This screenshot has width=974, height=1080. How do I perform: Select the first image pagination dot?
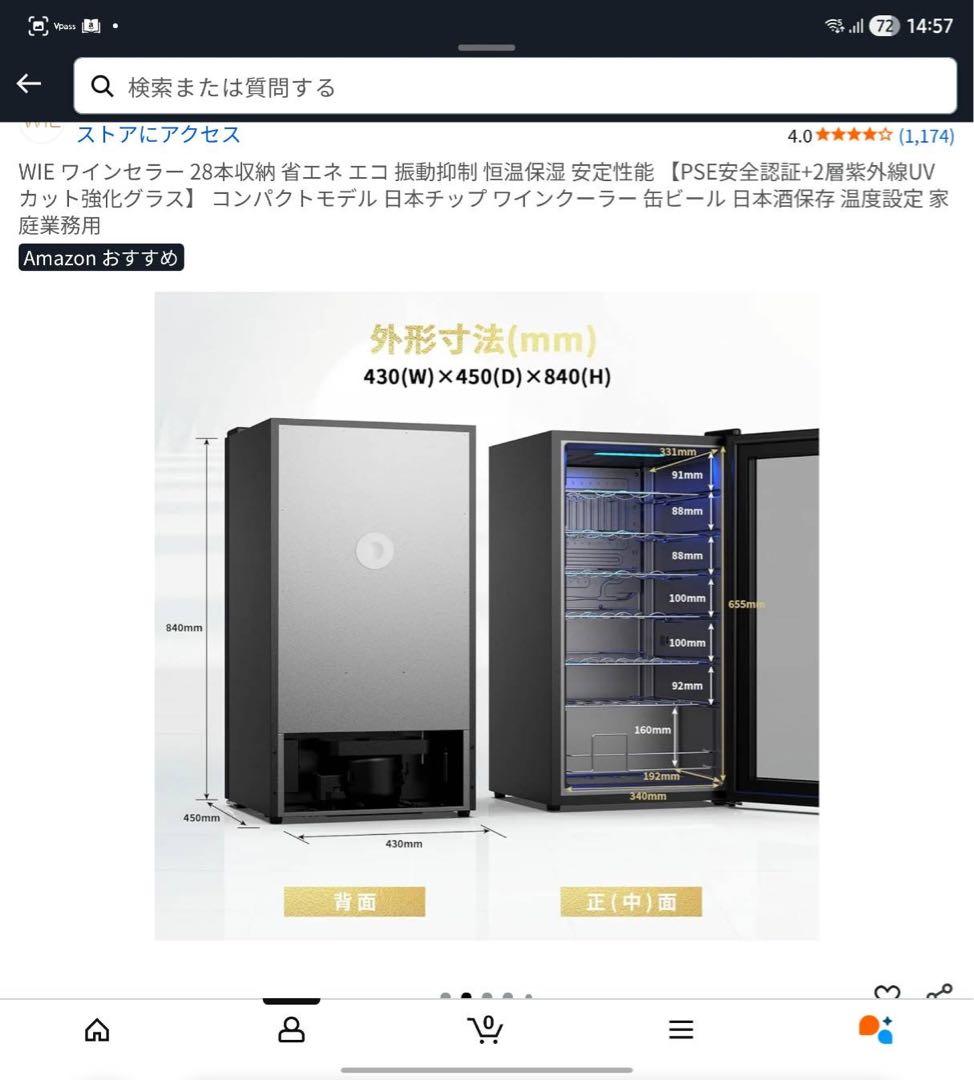[446, 996]
